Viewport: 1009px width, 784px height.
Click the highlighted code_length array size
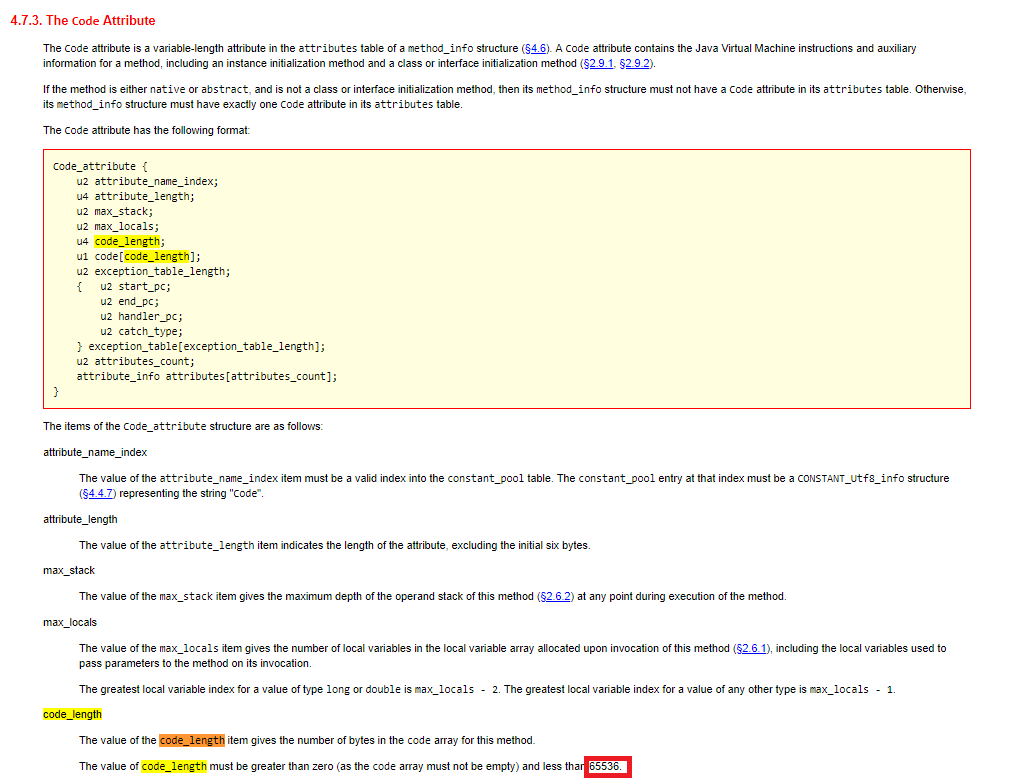(157, 256)
